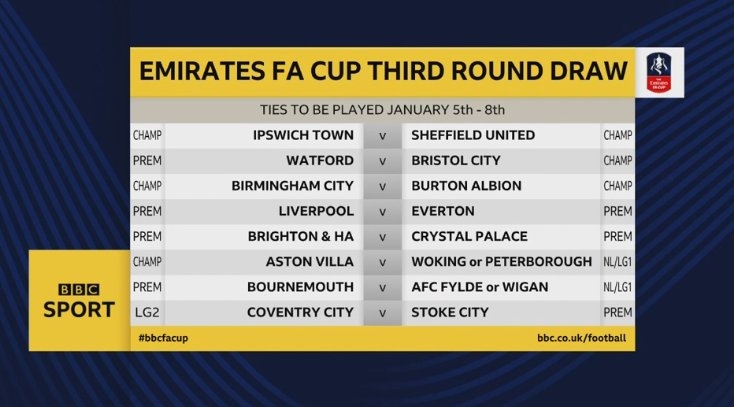Click the 'v' between Coventry City and Stoke City
The height and width of the screenshot is (407, 734).
[381, 313]
